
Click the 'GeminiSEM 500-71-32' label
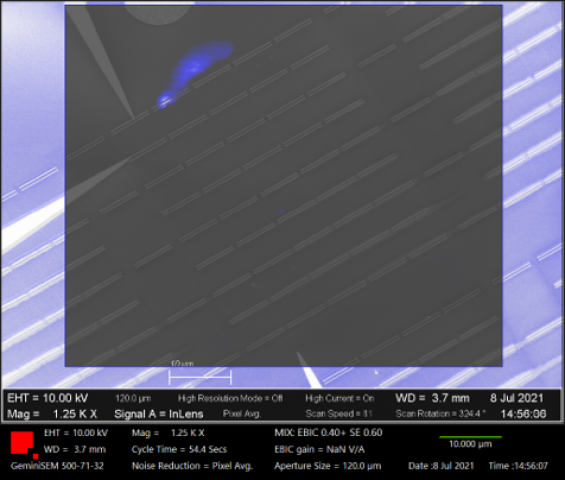click(x=57, y=466)
